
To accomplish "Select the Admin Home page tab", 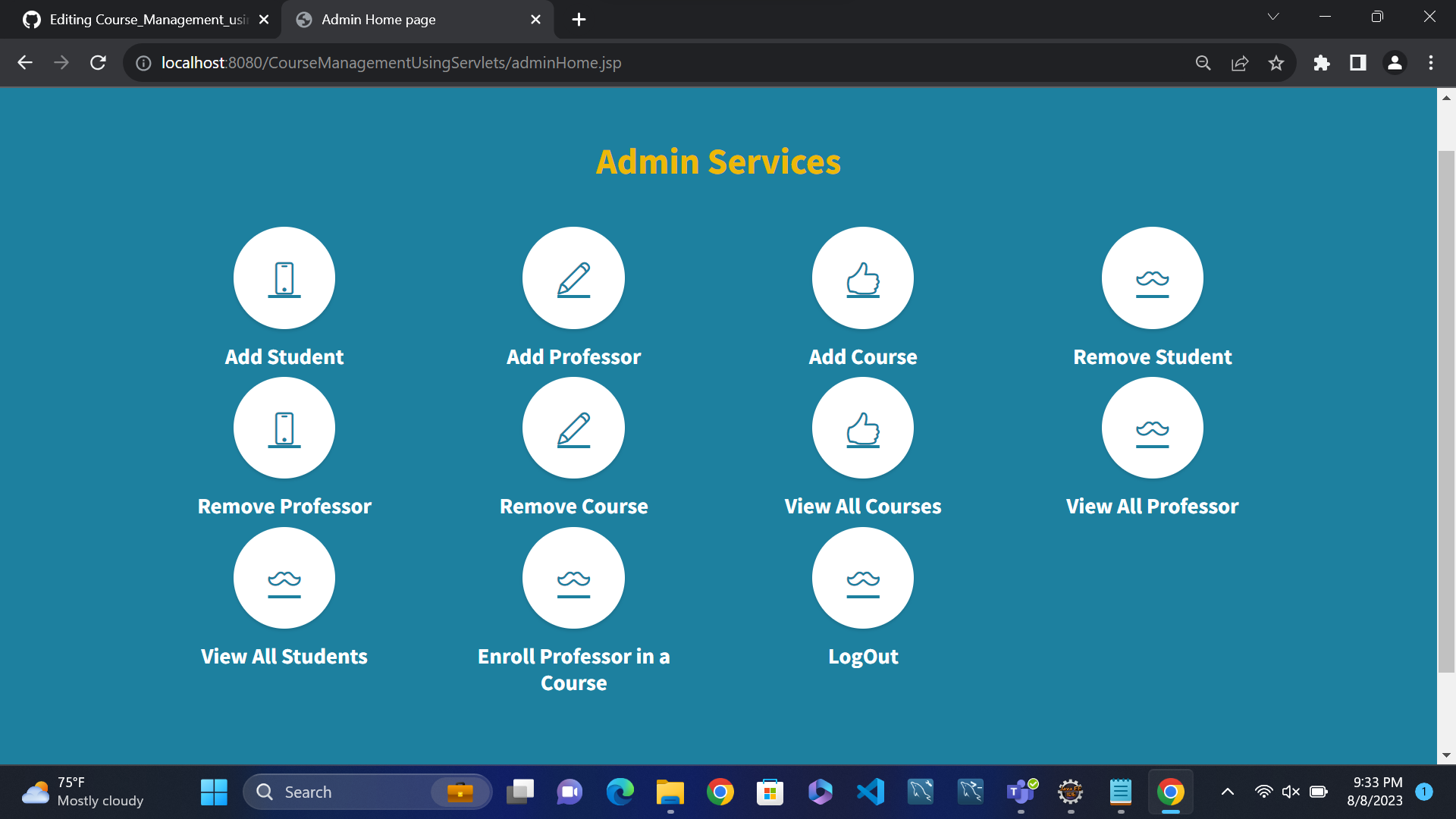I will [394, 19].
